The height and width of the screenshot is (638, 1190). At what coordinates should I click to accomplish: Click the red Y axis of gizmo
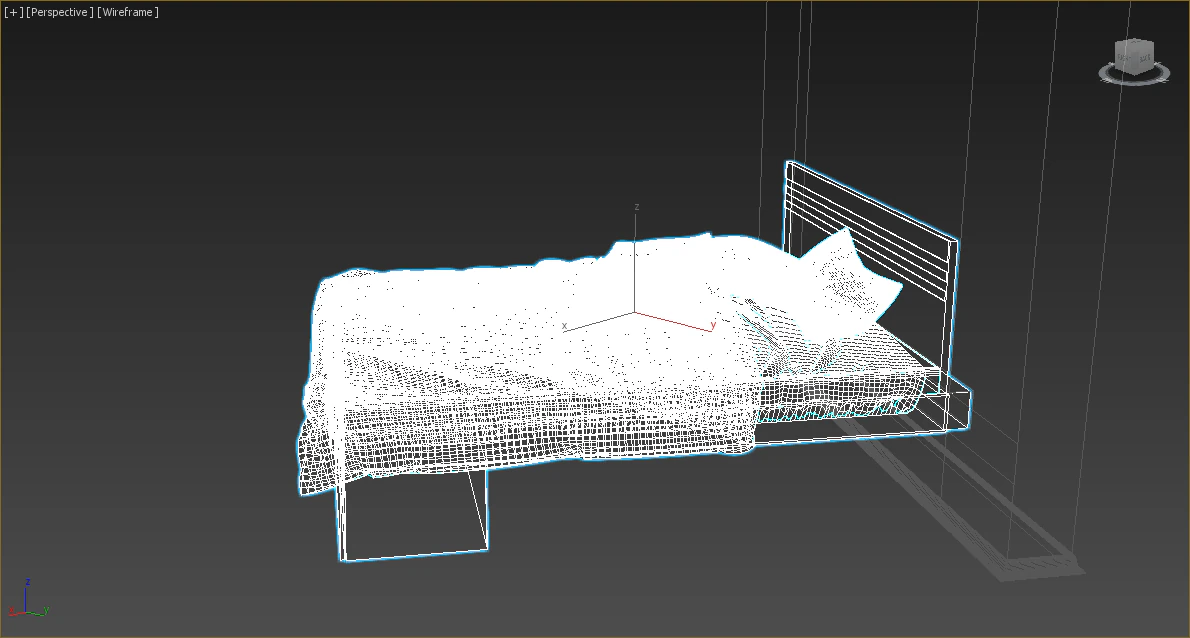pos(674,322)
